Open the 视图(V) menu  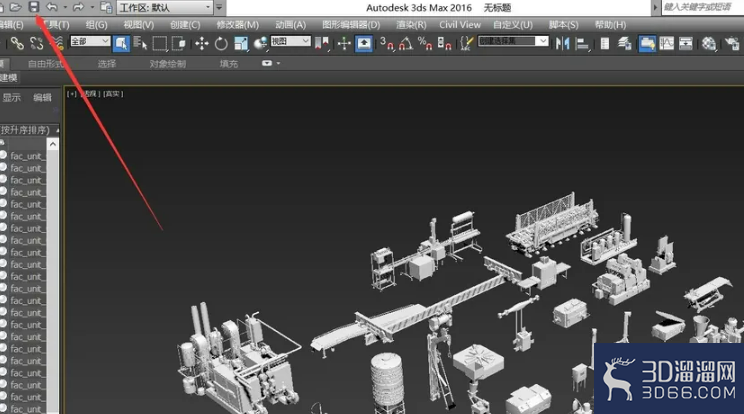pyautogui.click(x=139, y=25)
